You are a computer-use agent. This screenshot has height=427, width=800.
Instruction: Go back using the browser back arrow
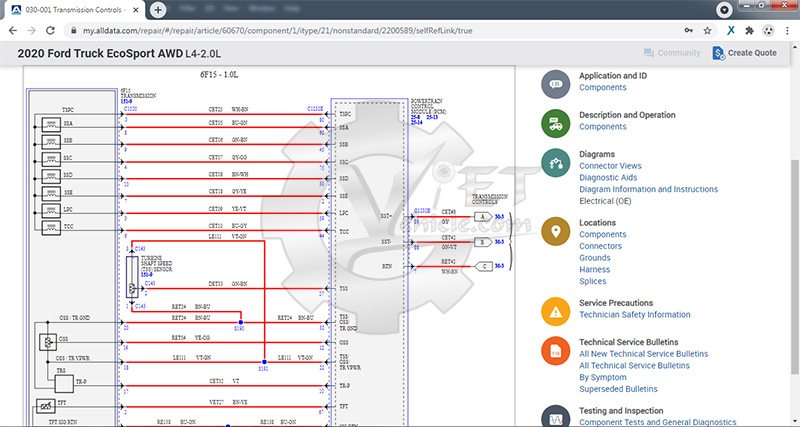[x=13, y=31]
